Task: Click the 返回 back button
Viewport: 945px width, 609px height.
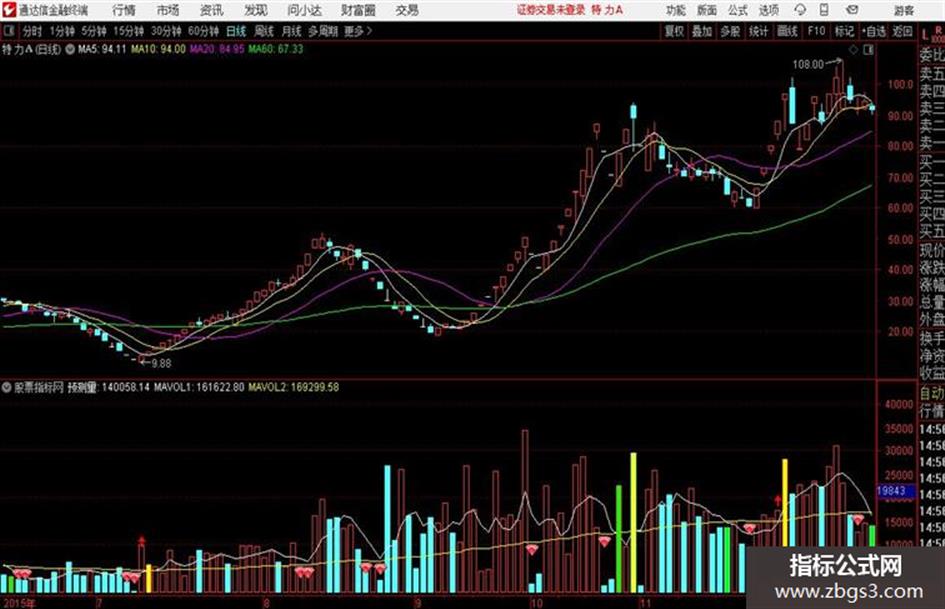Action: tap(902, 31)
